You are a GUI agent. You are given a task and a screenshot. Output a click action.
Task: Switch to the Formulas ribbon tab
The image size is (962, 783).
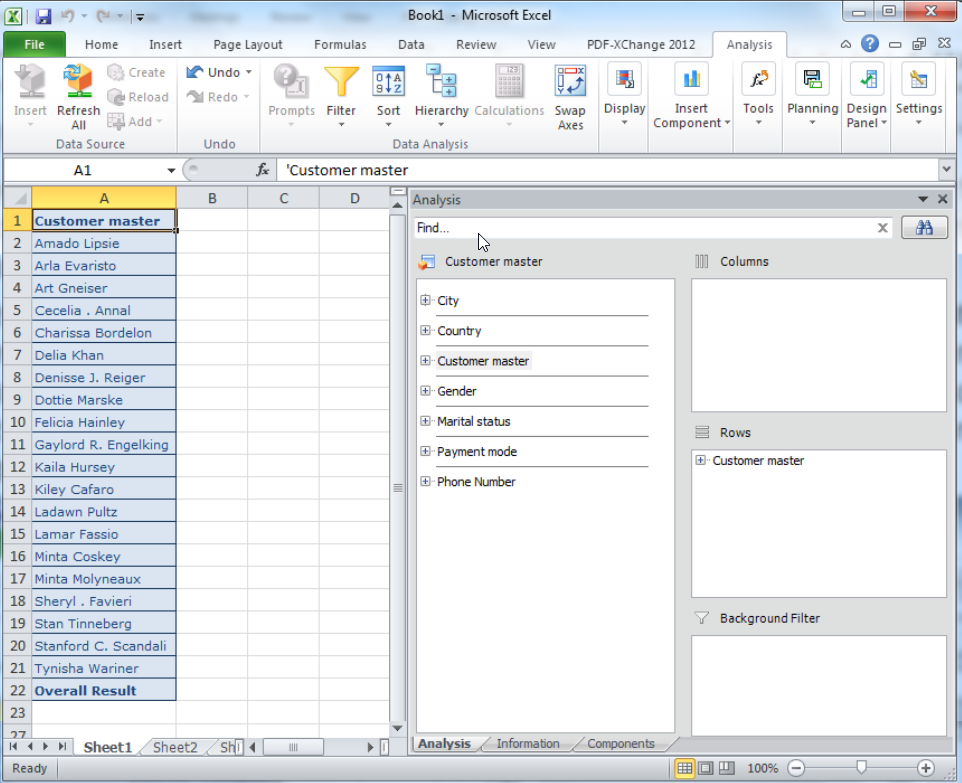[340, 44]
